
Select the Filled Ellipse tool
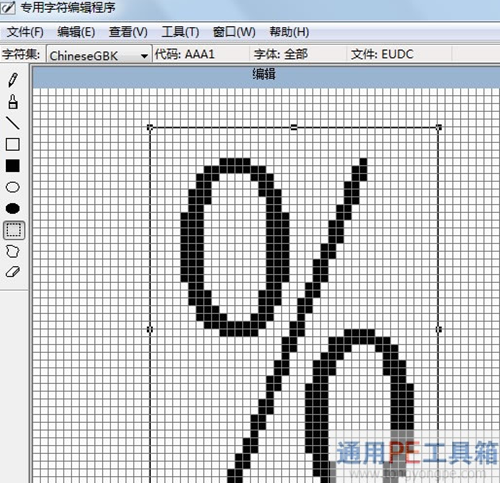13,208
